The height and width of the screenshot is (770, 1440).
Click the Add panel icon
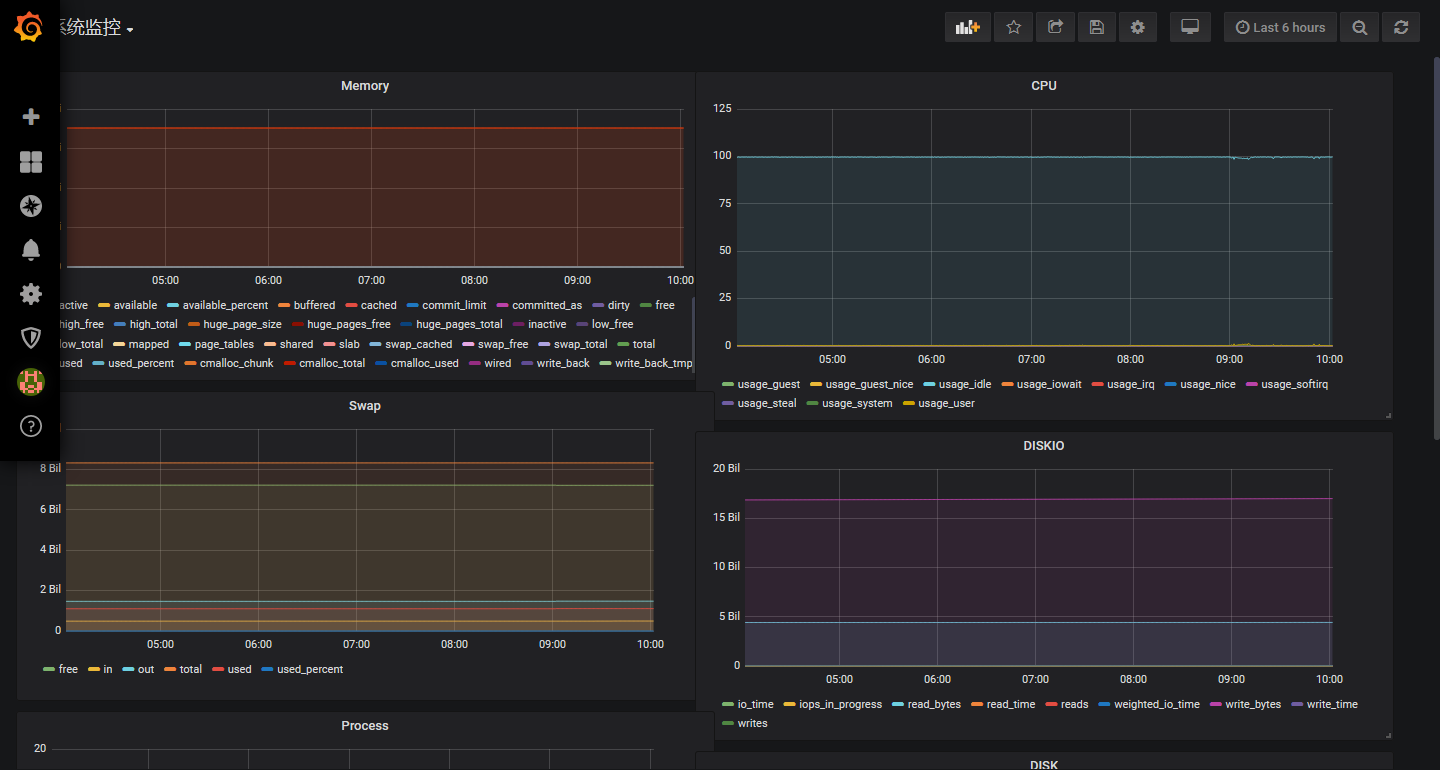click(967, 27)
